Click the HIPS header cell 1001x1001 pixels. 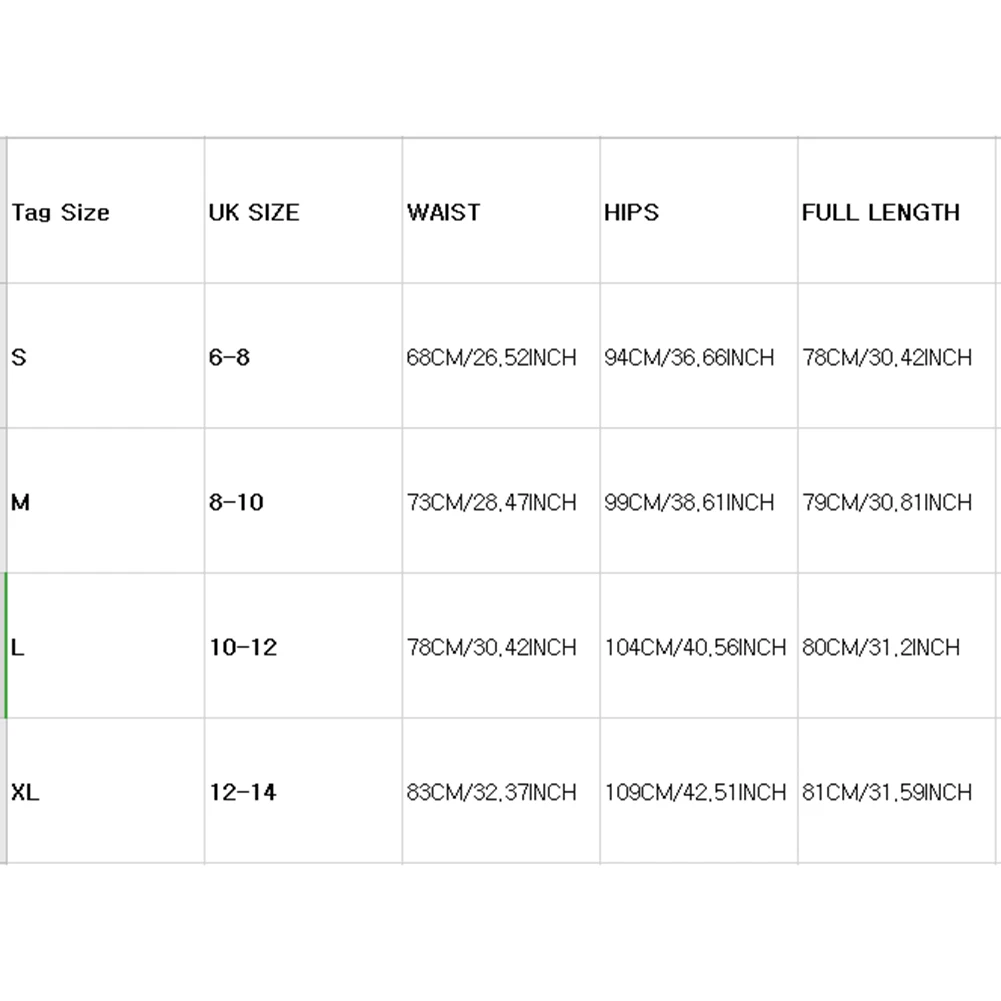tap(699, 211)
